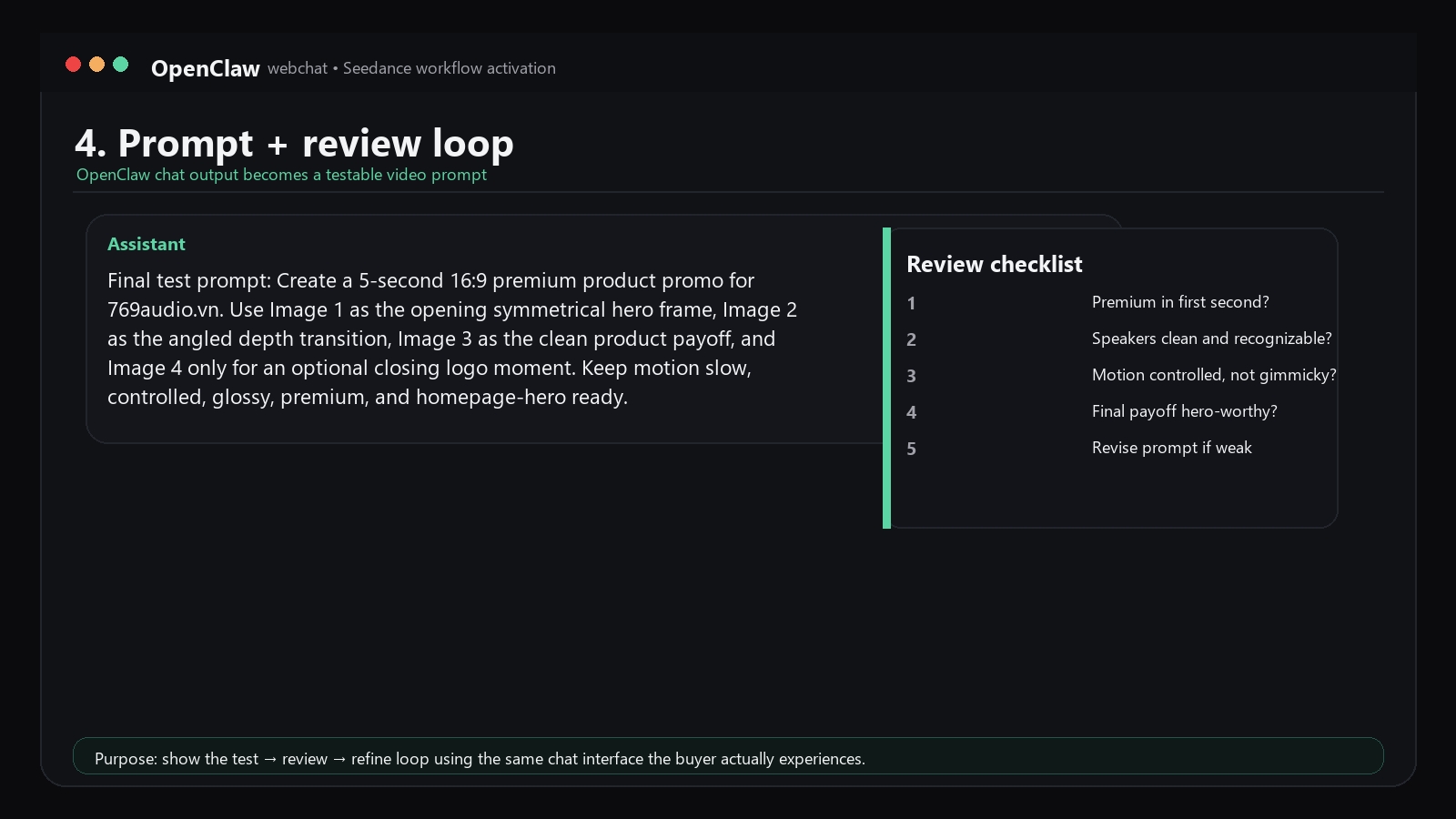Click the orange minimize window dot
This screenshot has width=1456, height=819.
(96, 64)
